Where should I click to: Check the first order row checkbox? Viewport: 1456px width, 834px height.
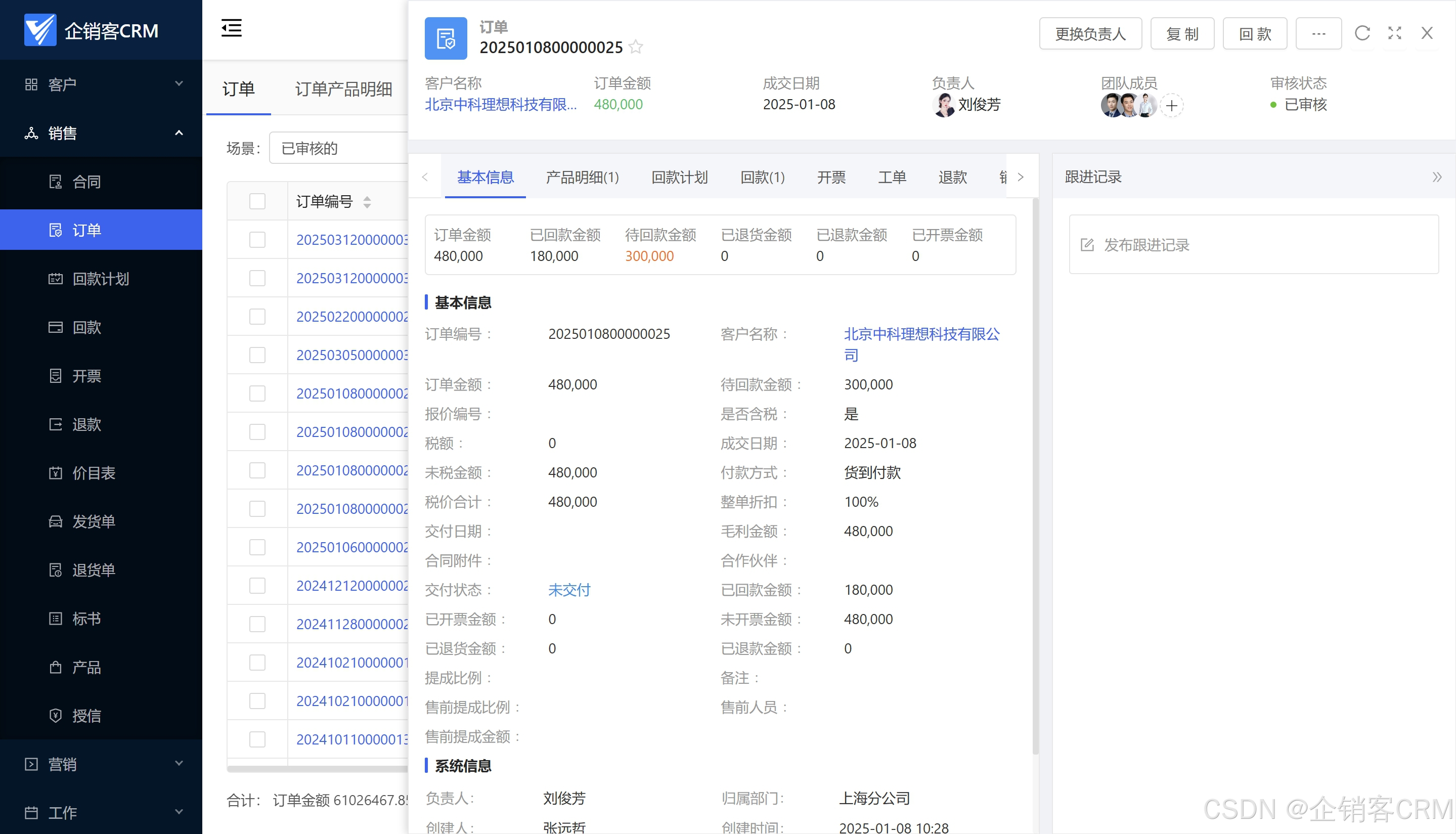[257, 239]
